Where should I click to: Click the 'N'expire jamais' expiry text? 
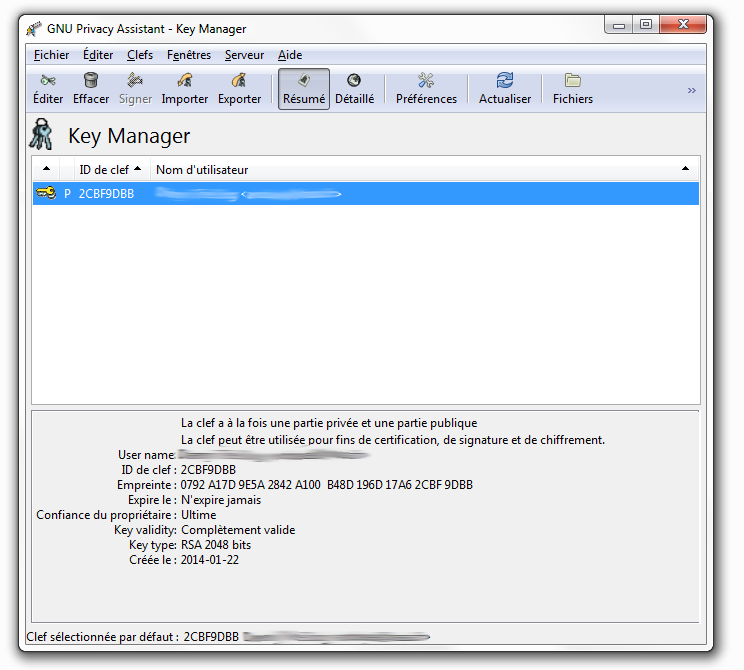pos(221,500)
